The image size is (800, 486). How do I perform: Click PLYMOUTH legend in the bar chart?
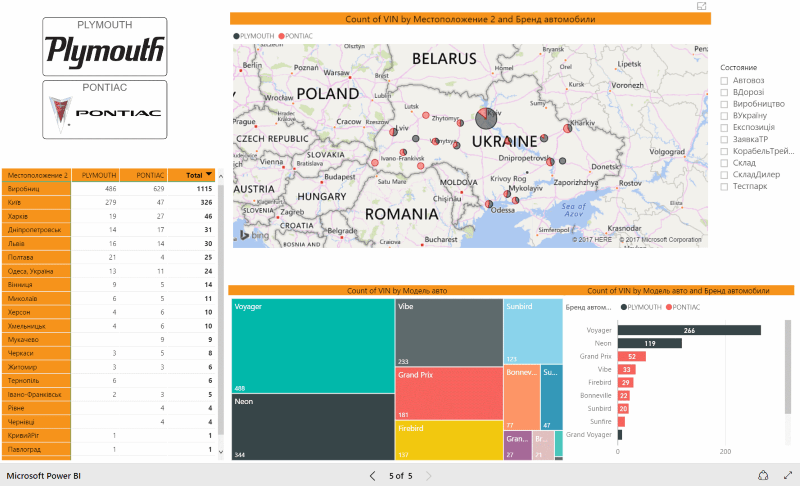641,307
